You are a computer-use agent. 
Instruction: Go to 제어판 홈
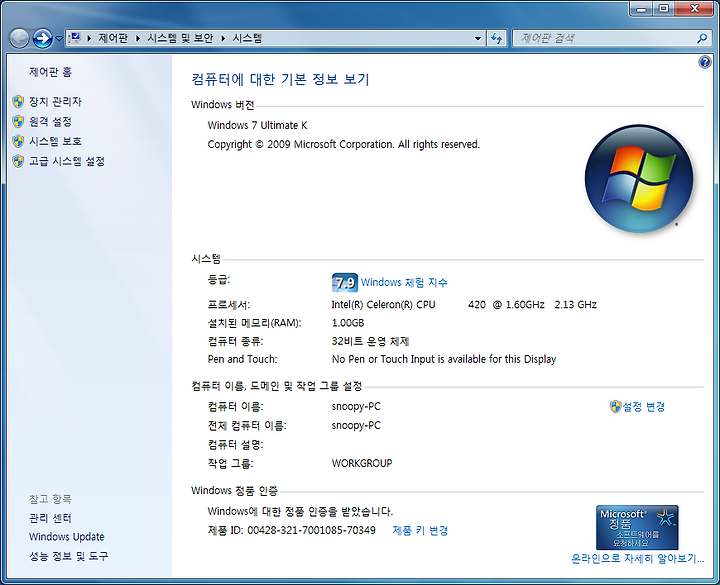51,72
